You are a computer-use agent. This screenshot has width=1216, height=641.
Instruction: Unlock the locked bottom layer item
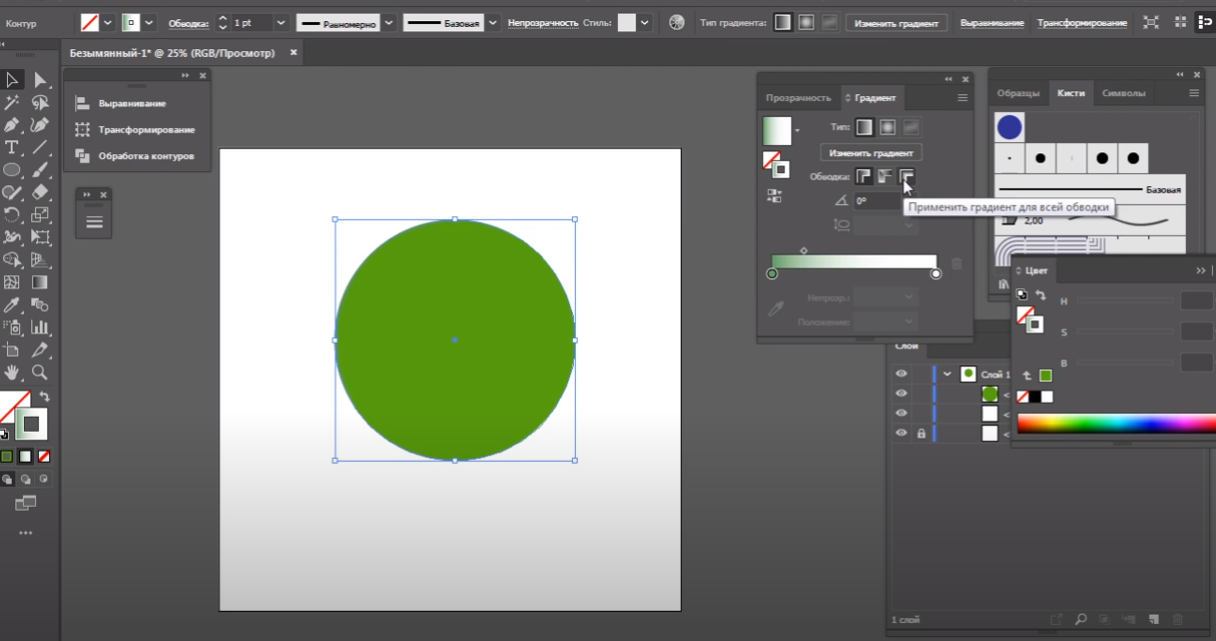pos(921,433)
